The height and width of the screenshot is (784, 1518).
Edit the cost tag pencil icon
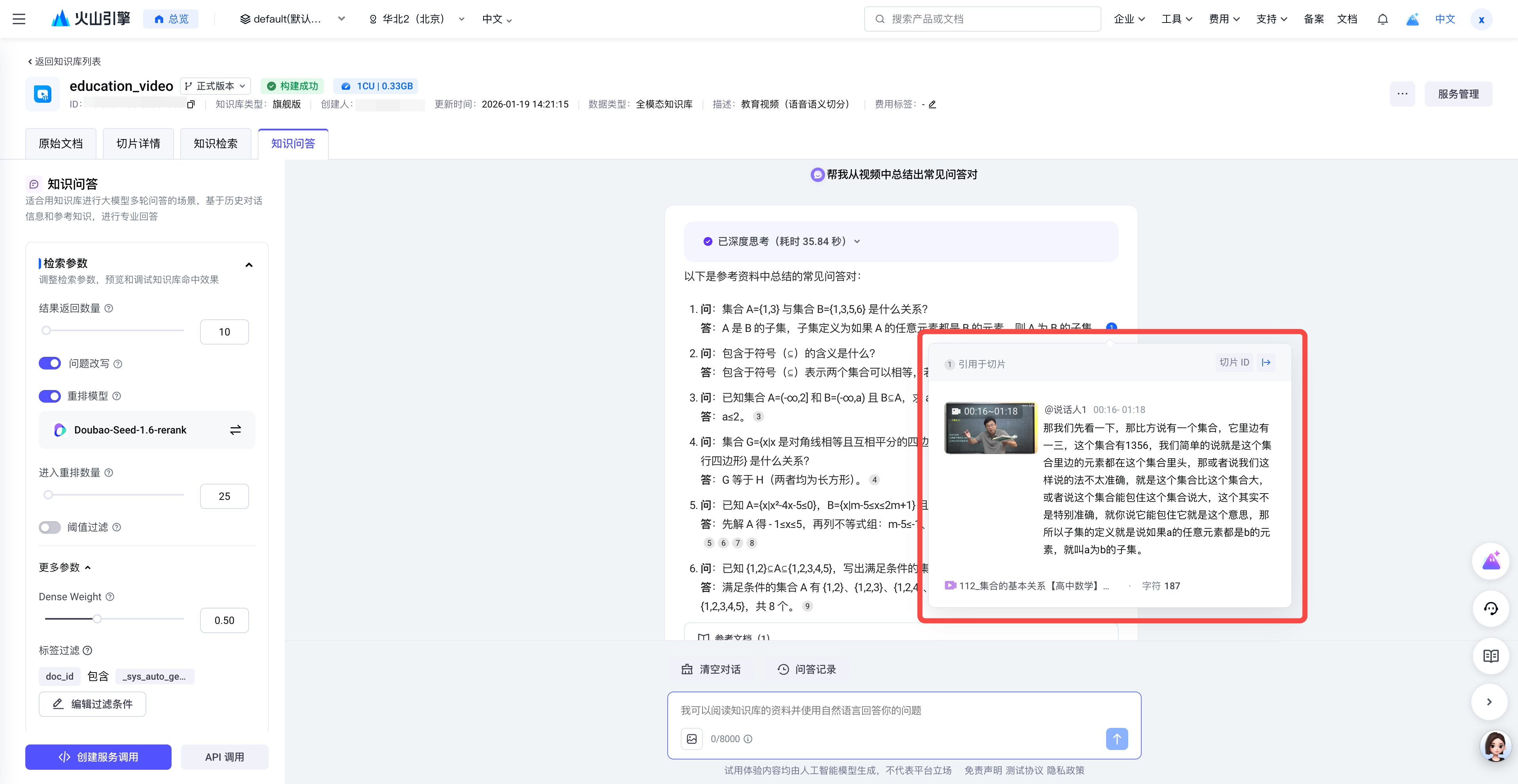coord(932,104)
